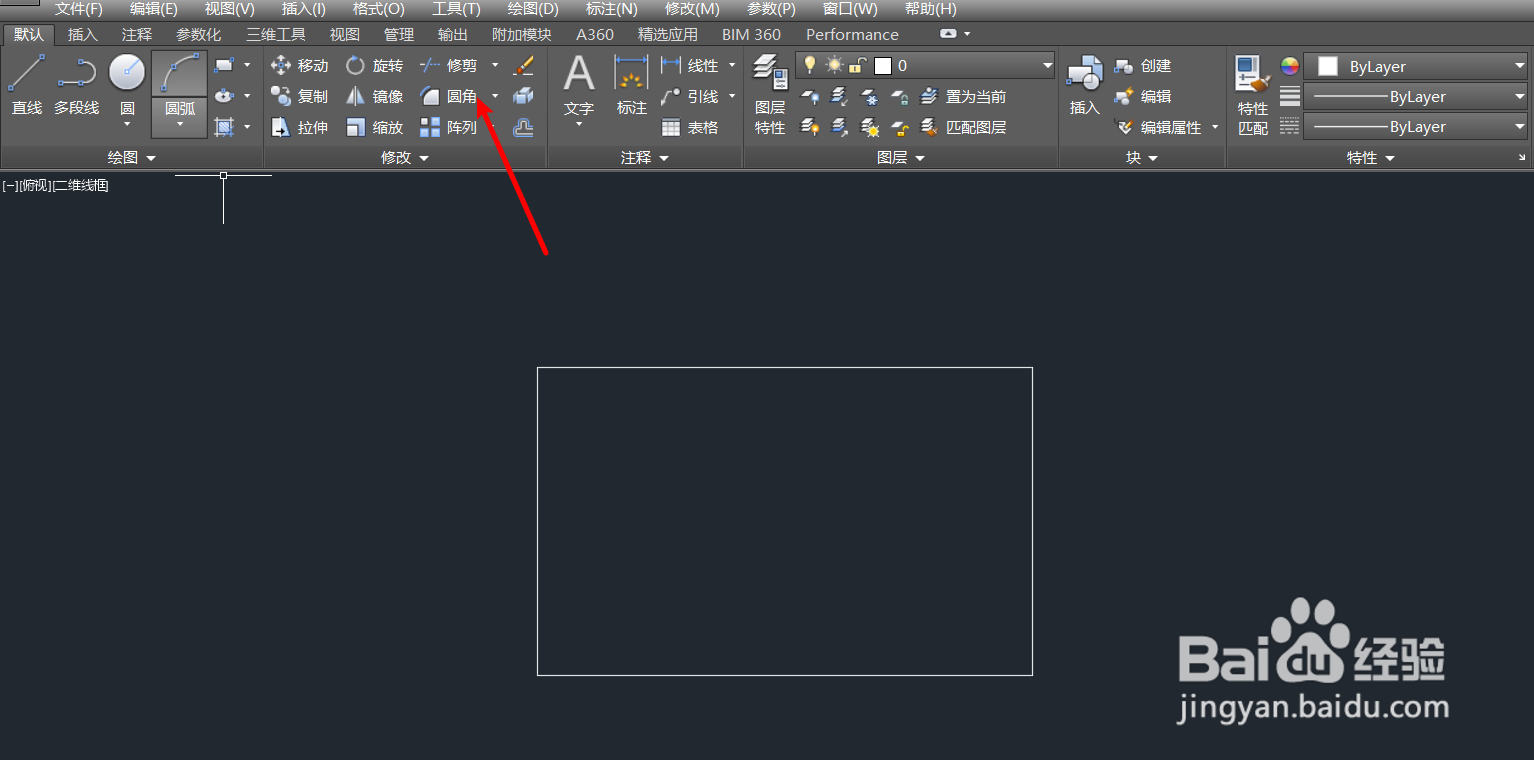
Task: Select the 线性 (Linear) dimension tool
Action: click(x=691, y=66)
